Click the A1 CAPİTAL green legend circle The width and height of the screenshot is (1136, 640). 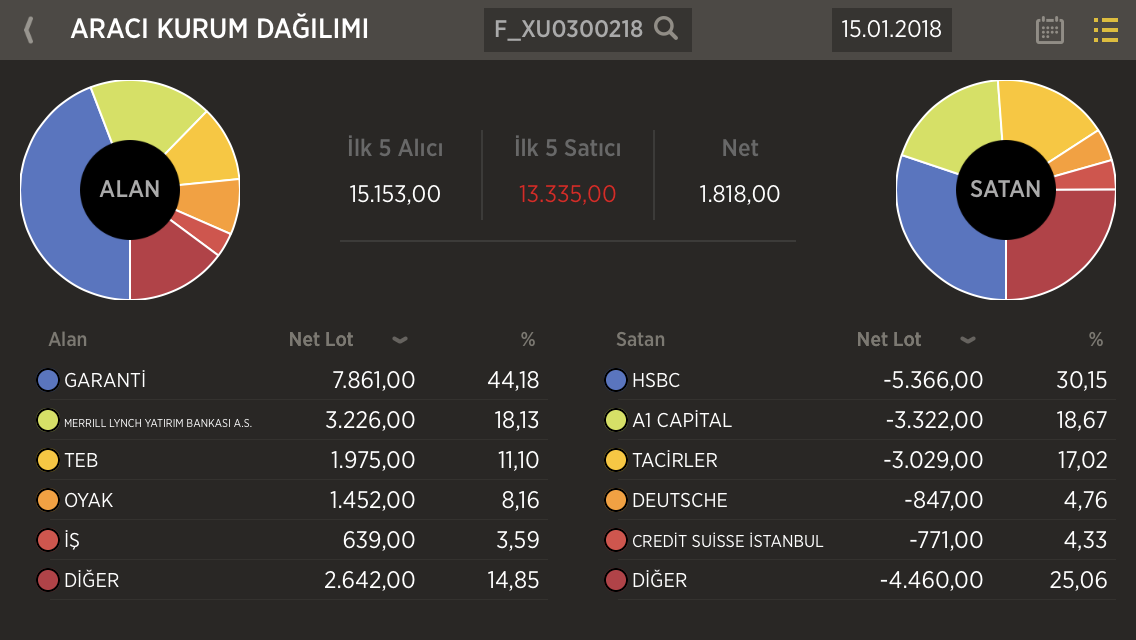pos(616,420)
